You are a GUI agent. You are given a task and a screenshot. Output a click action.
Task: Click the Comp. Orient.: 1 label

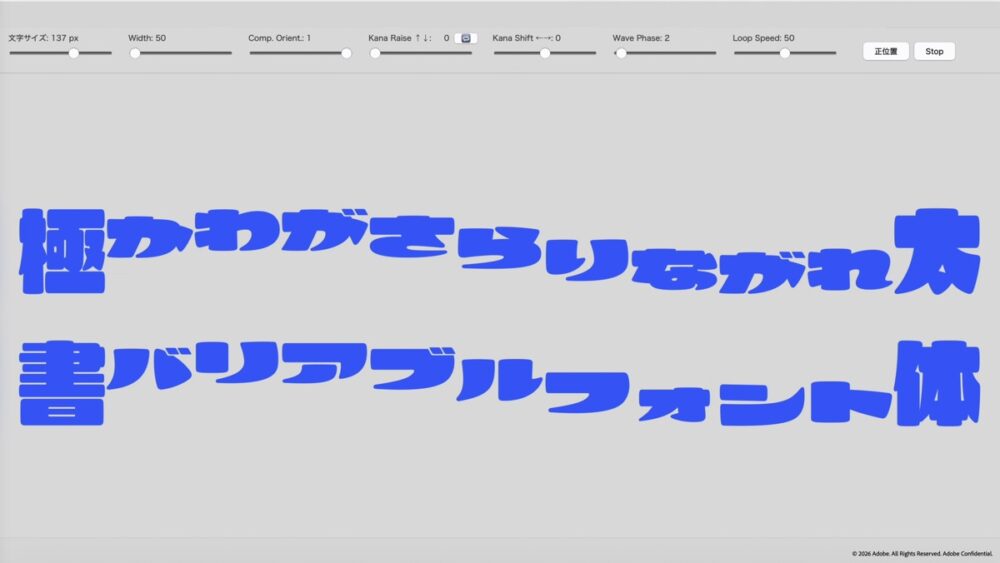(x=280, y=38)
